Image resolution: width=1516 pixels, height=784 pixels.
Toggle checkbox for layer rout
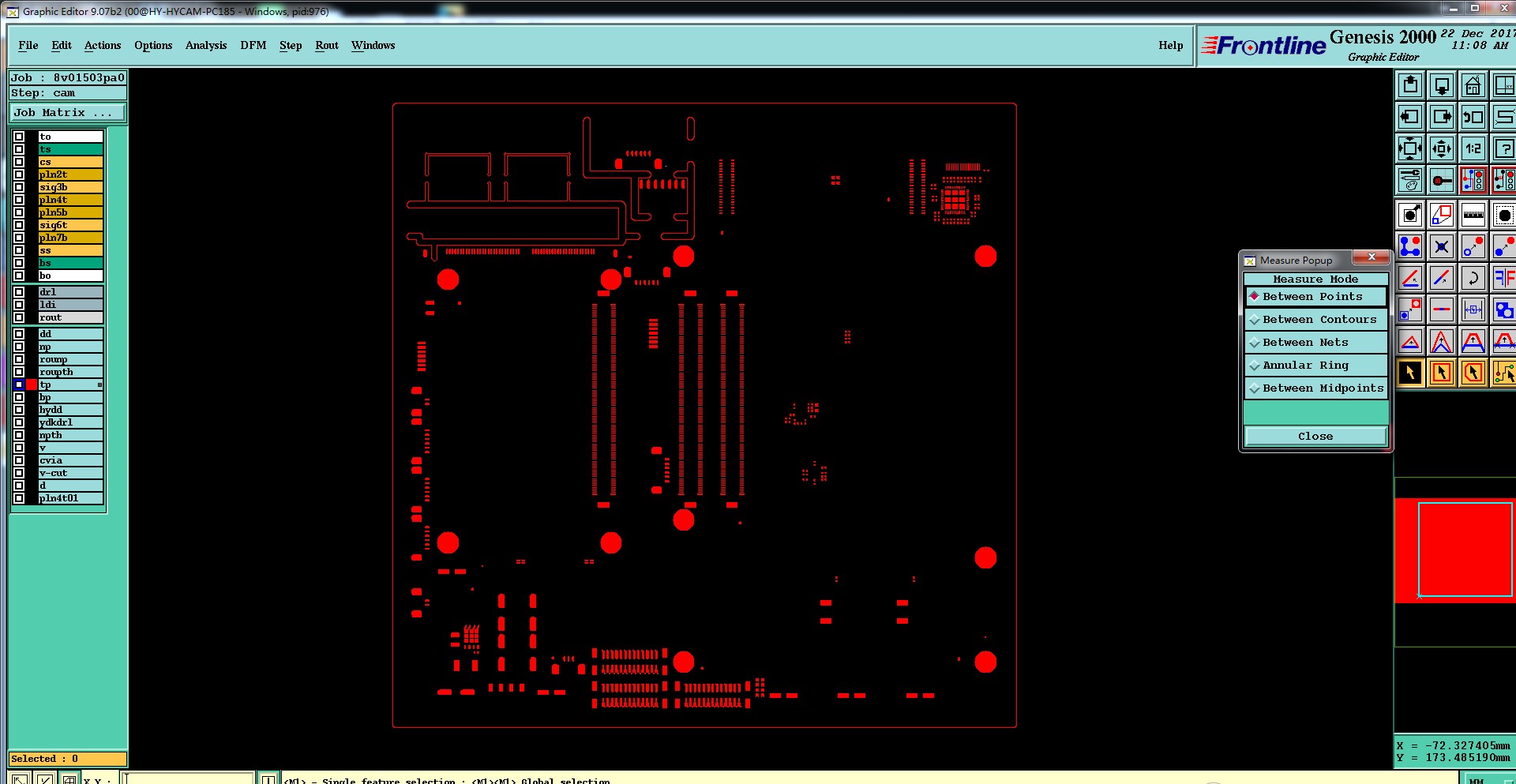(19, 317)
